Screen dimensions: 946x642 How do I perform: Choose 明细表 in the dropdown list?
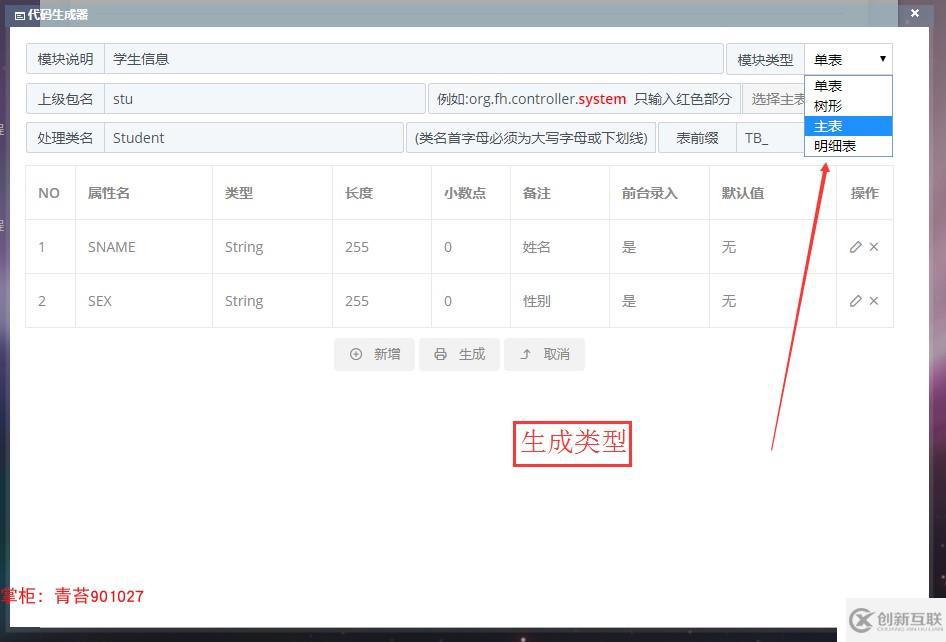[848, 145]
